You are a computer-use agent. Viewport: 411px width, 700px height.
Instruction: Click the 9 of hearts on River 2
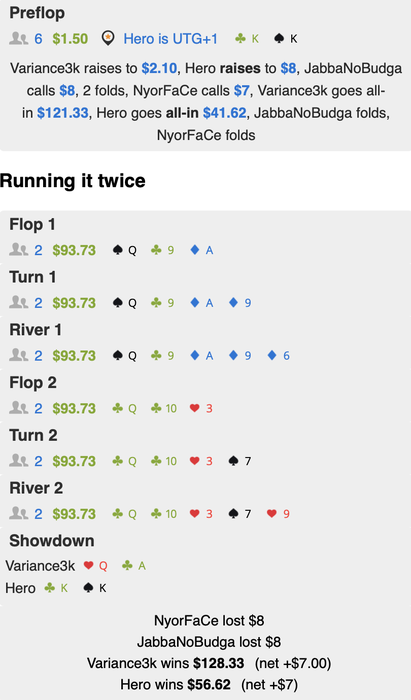tap(278, 514)
